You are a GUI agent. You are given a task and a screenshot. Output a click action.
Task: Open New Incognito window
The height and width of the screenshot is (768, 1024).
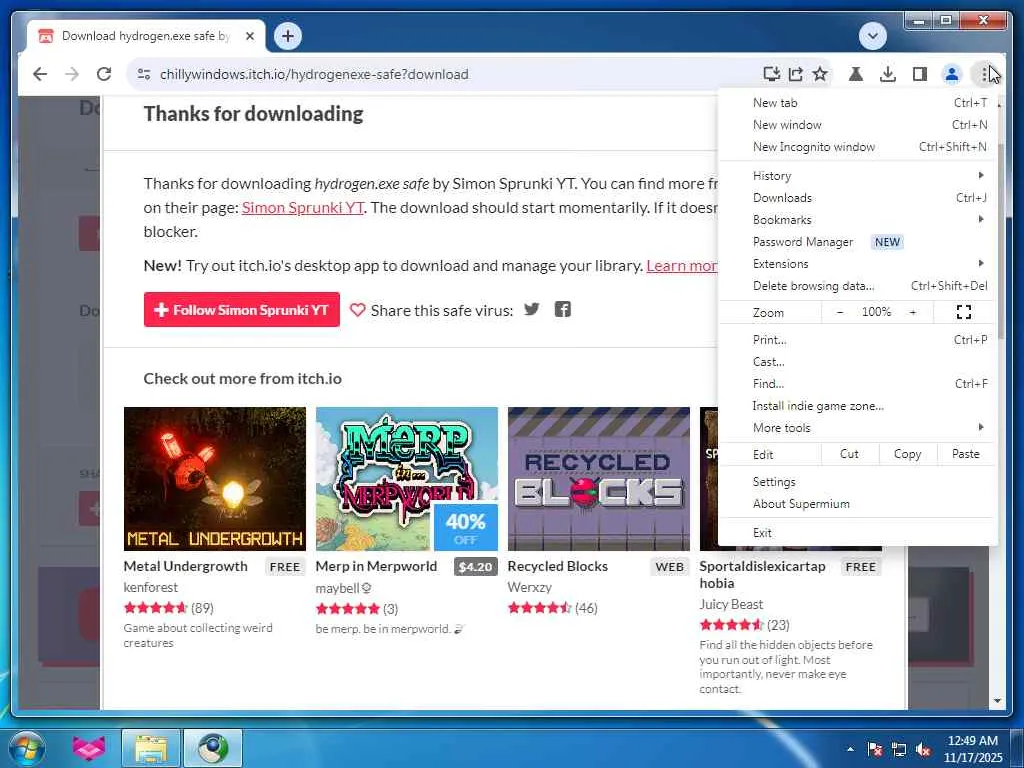point(857,147)
